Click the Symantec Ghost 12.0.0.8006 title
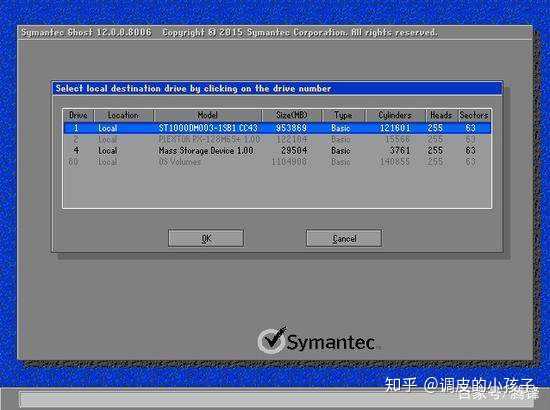Viewport: 550px width, 410px height. [x=86, y=33]
